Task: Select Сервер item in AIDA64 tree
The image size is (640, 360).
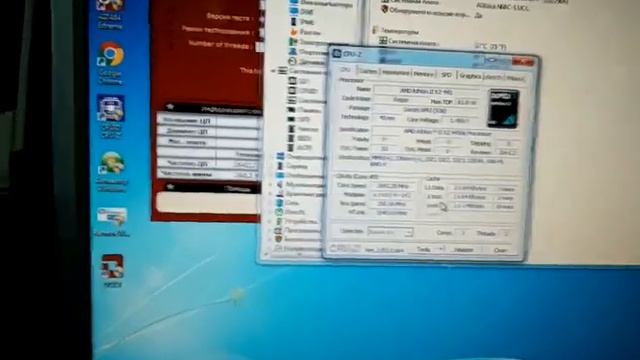Action: pos(291,166)
